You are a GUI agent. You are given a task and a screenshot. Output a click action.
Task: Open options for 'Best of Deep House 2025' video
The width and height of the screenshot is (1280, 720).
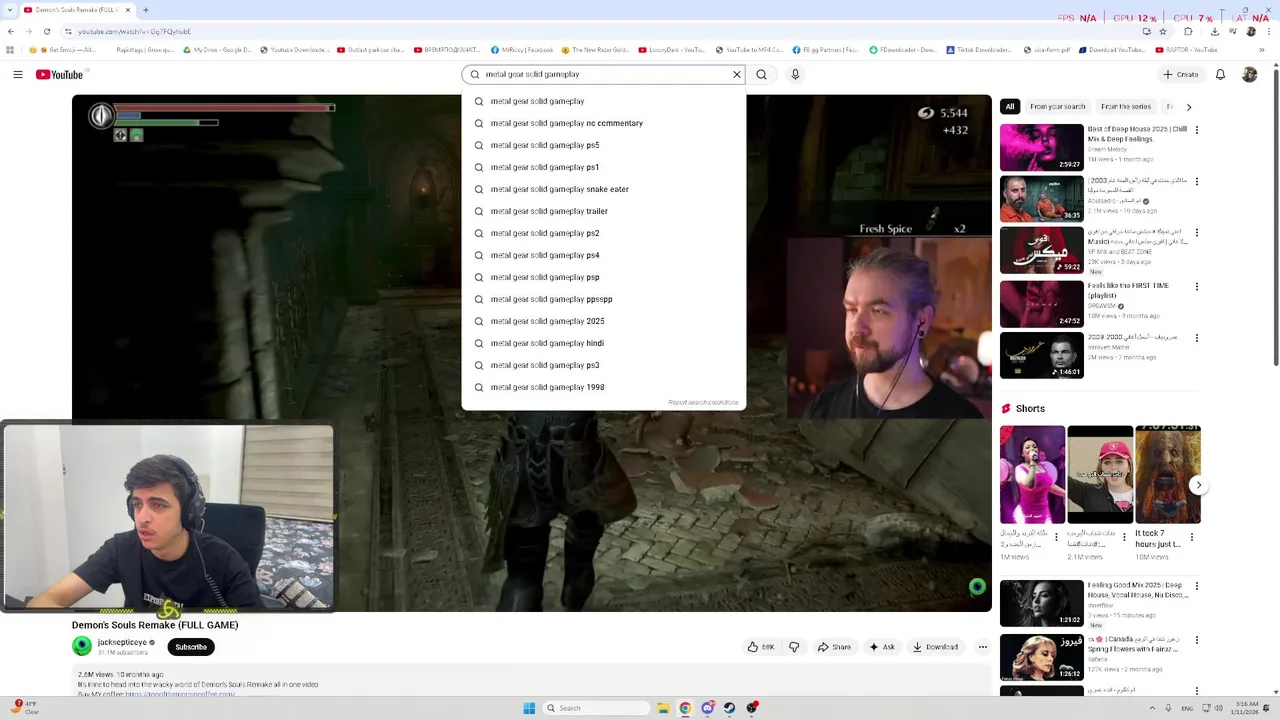pos(1196,130)
